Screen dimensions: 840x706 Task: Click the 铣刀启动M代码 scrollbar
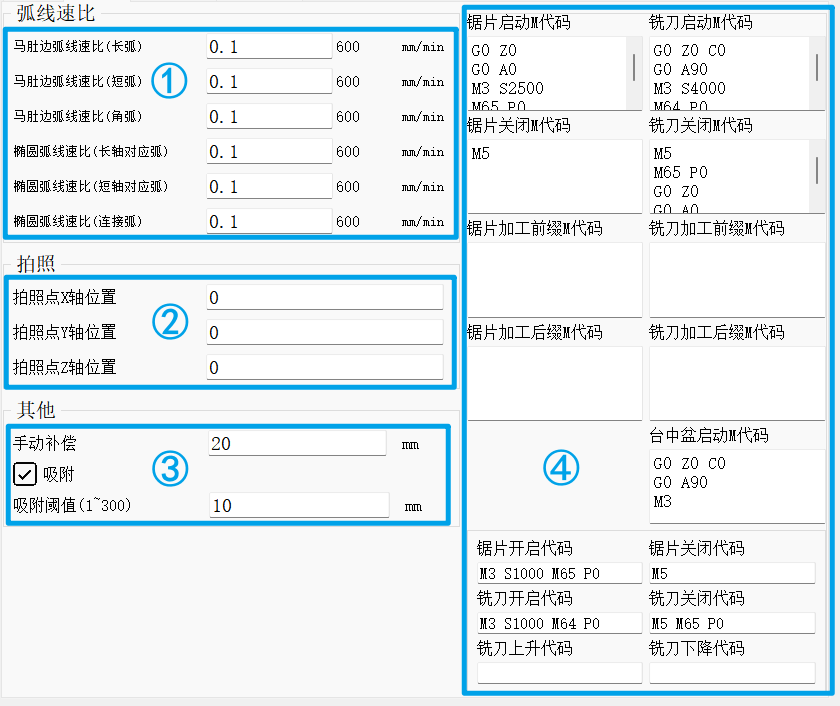click(817, 68)
